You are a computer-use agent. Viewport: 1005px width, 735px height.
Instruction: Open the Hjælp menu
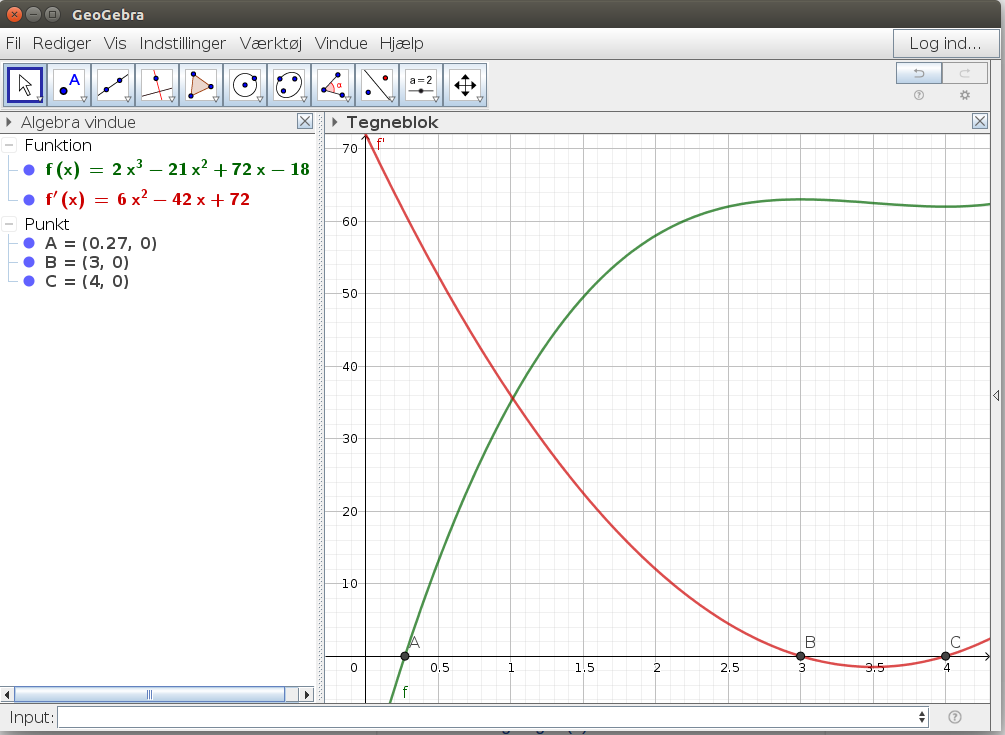(x=401, y=44)
